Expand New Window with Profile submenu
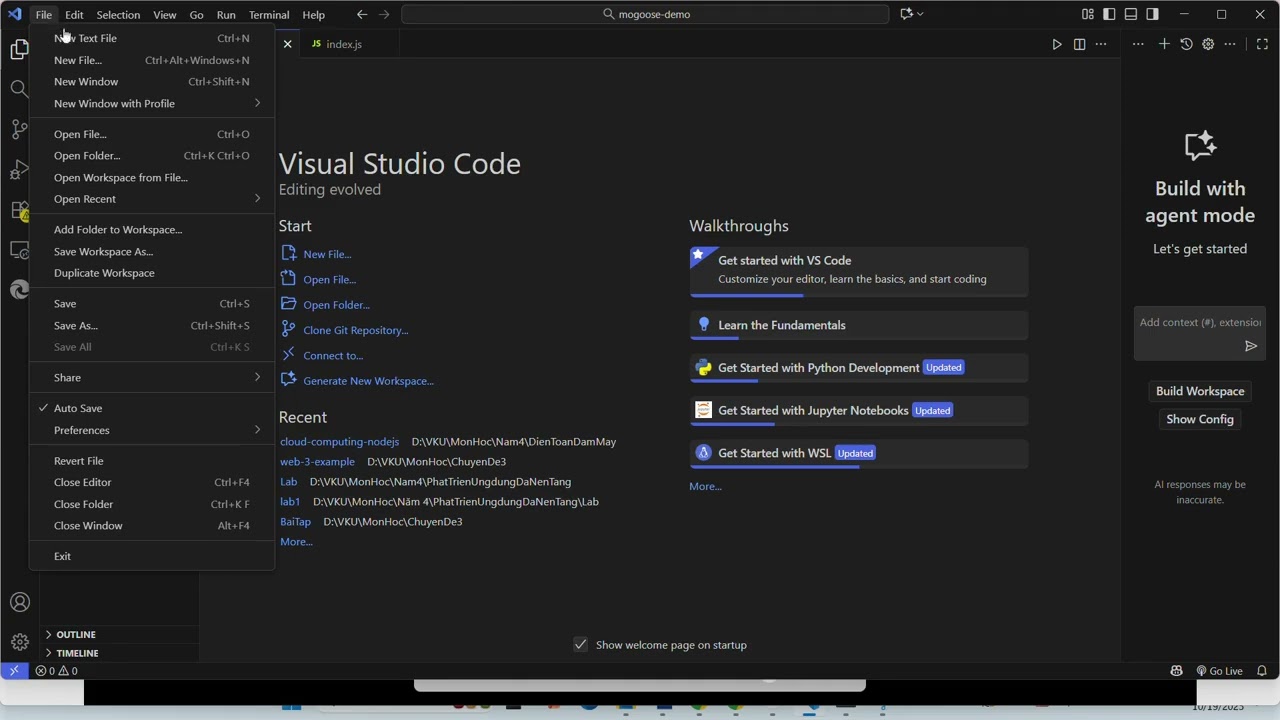The width and height of the screenshot is (1280, 720). click(152, 103)
